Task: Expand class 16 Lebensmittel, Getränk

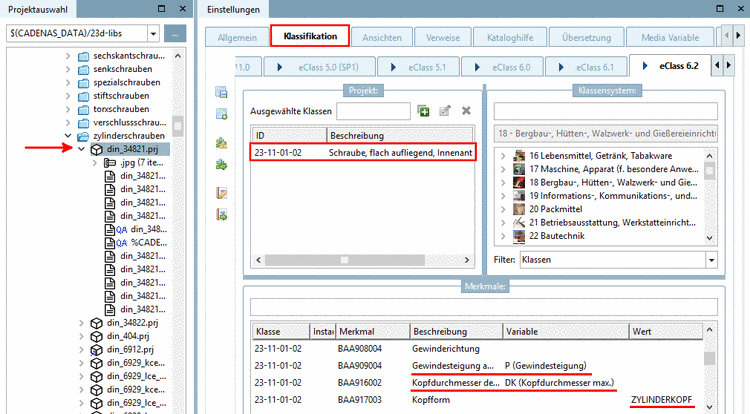Action: point(503,156)
